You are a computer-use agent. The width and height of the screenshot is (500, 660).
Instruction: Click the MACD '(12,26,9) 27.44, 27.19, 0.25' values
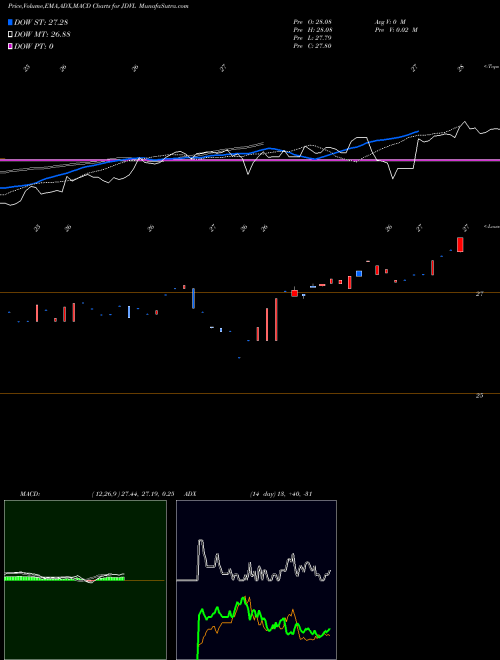point(133,494)
